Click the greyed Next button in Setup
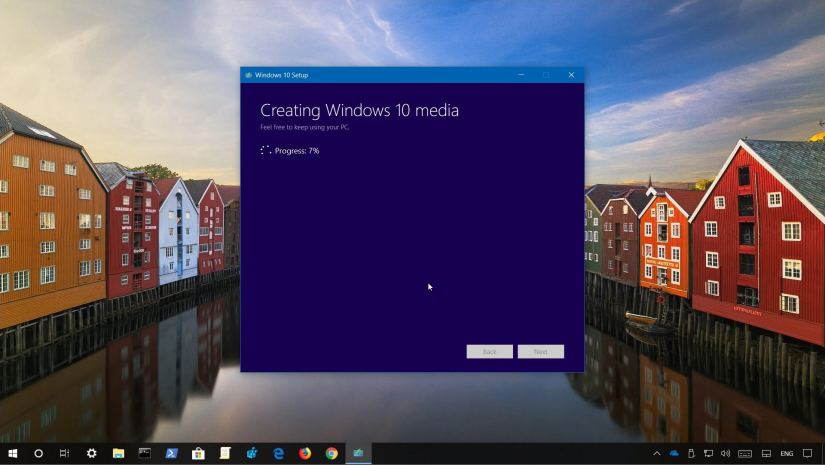 pyautogui.click(x=541, y=351)
